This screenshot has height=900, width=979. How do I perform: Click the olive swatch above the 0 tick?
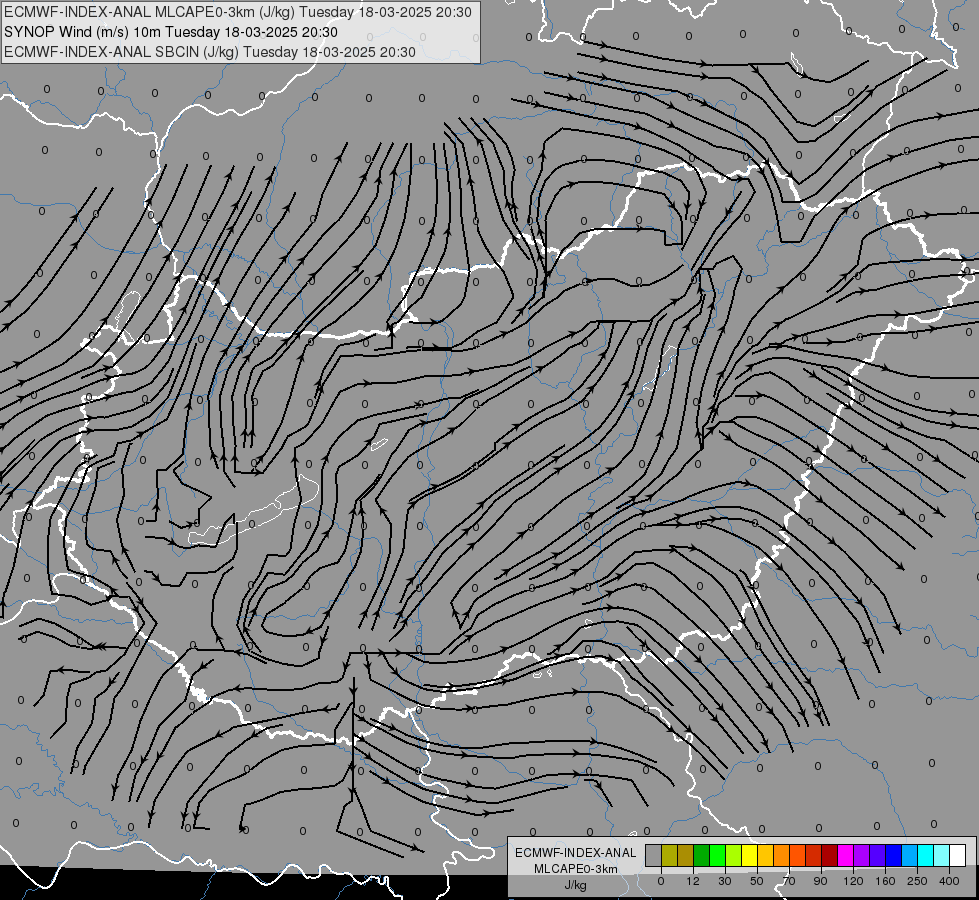[669, 855]
